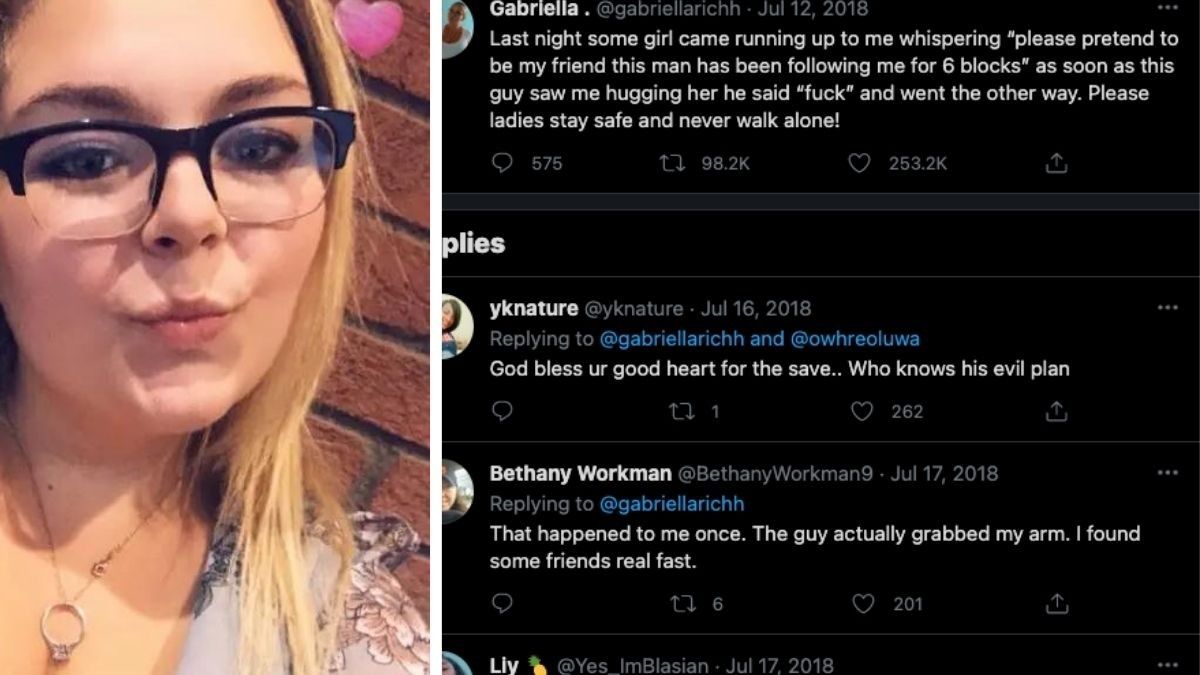Toggle retweet on yknature's reply
The height and width of the screenshot is (675, 1200).
pyautogui.click(x=682, y=411)
